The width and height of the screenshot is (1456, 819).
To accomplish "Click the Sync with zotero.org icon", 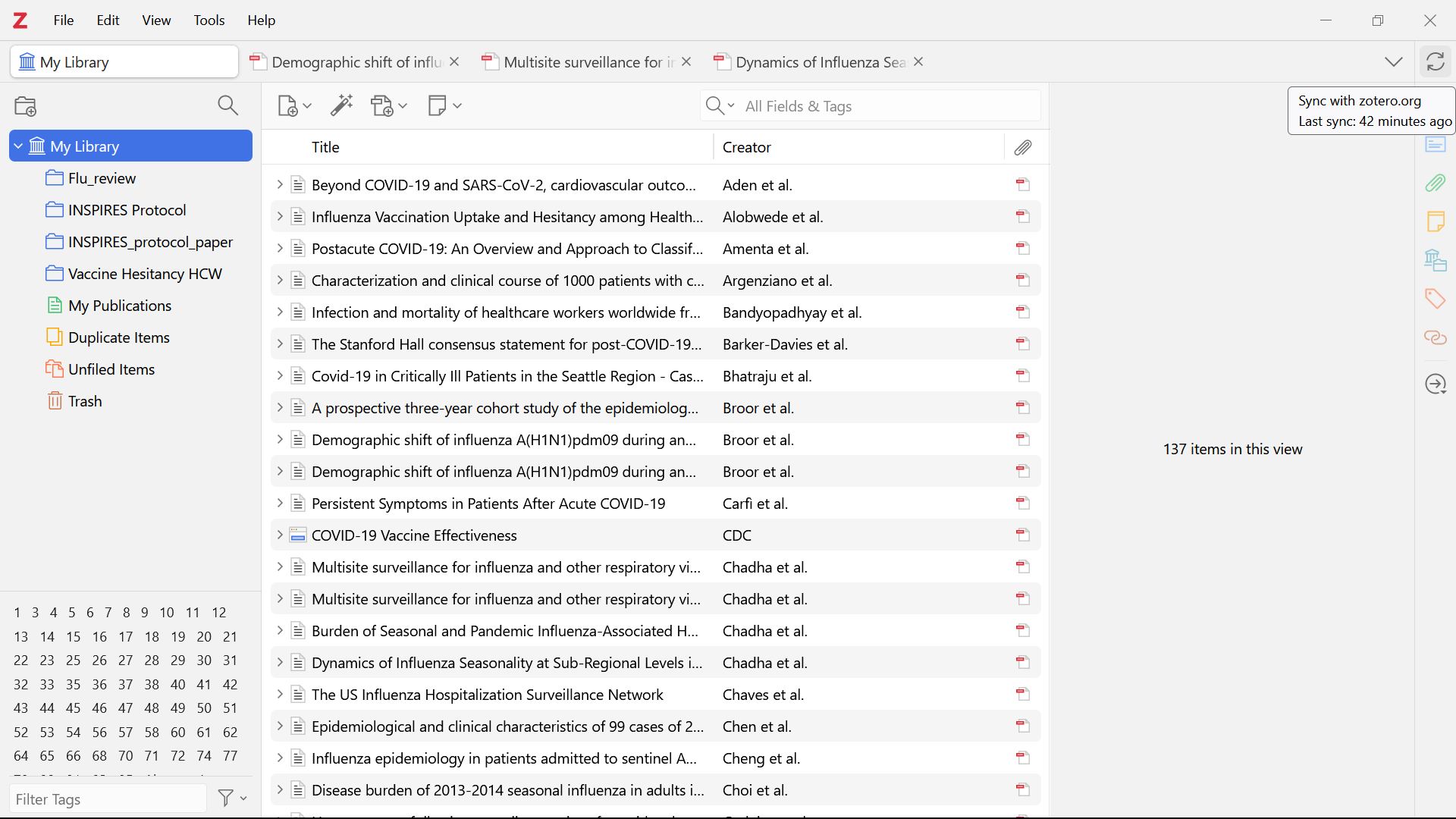I will coord(1435,61).
